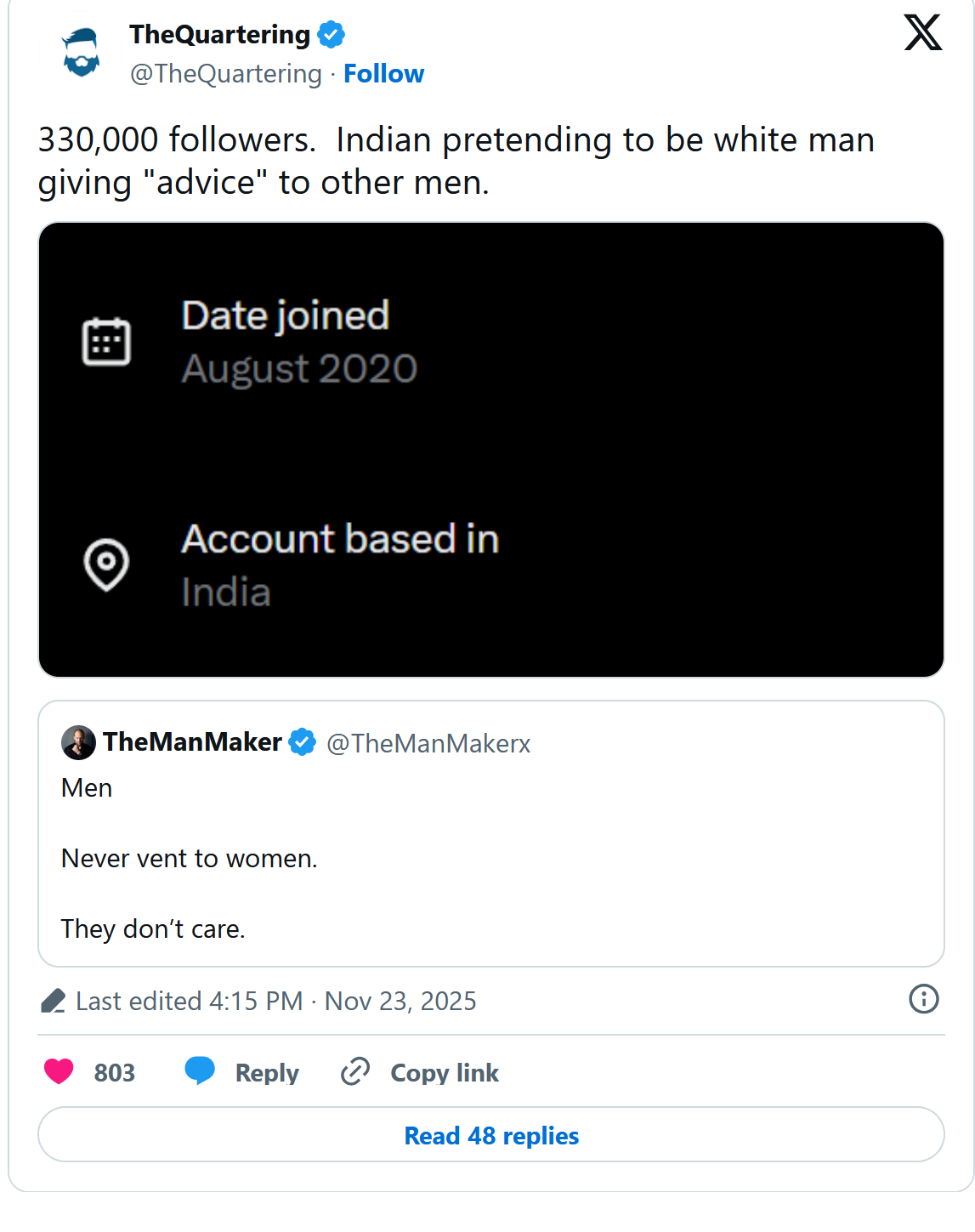This screenshot has width=975, height=1232.
Task: Click the Reply text button
Action: (x=267, y=1073)
